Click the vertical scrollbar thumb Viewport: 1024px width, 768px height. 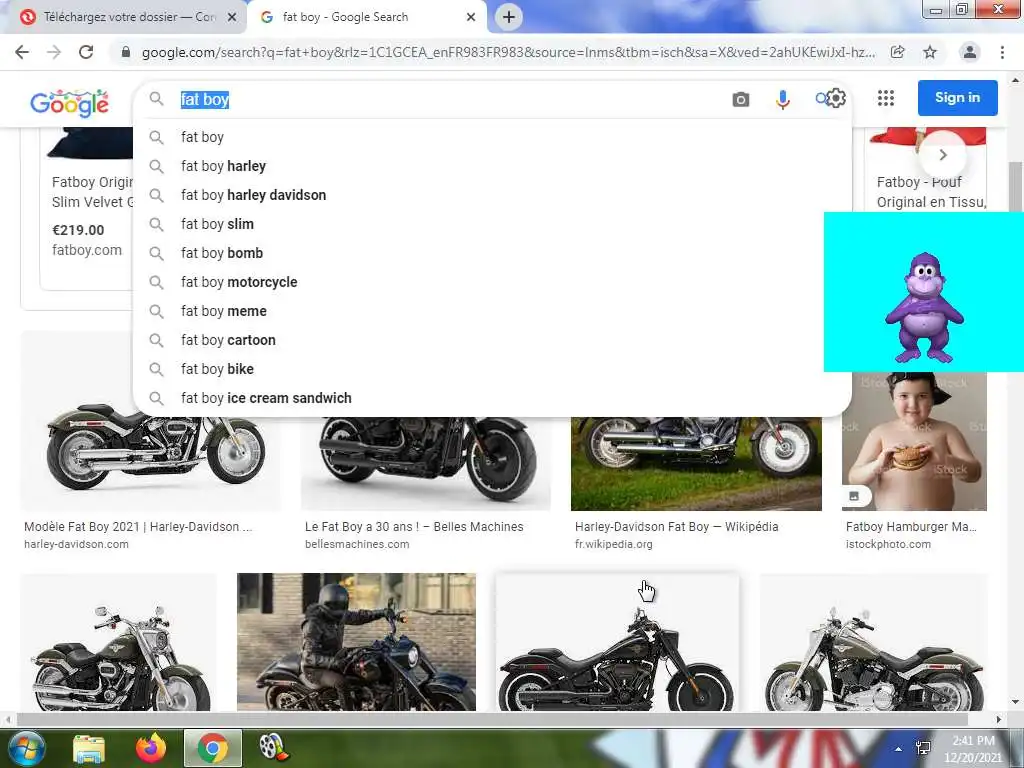point(1016,187)
